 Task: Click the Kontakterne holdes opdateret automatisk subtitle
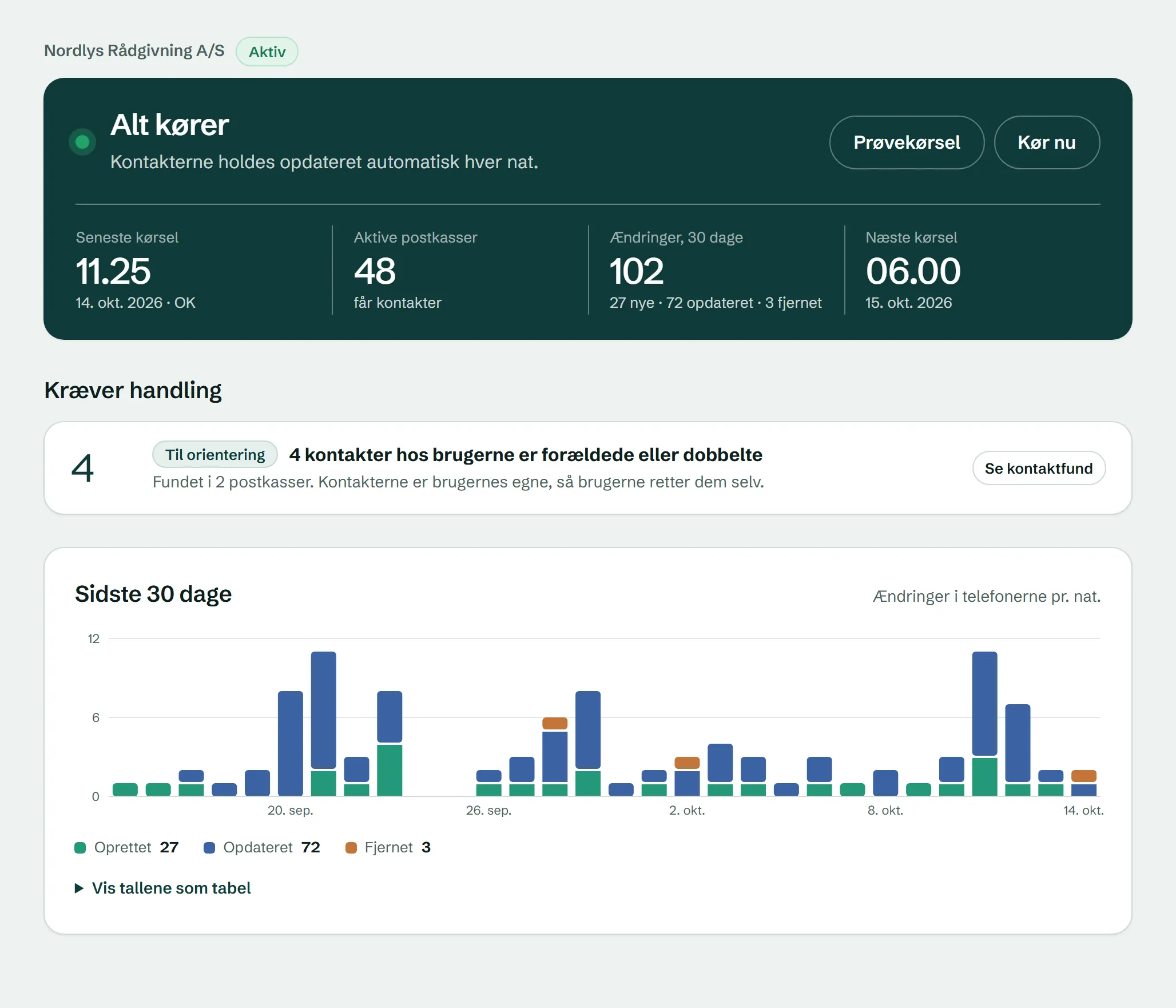pyautogui.click(x=324, y=162)
